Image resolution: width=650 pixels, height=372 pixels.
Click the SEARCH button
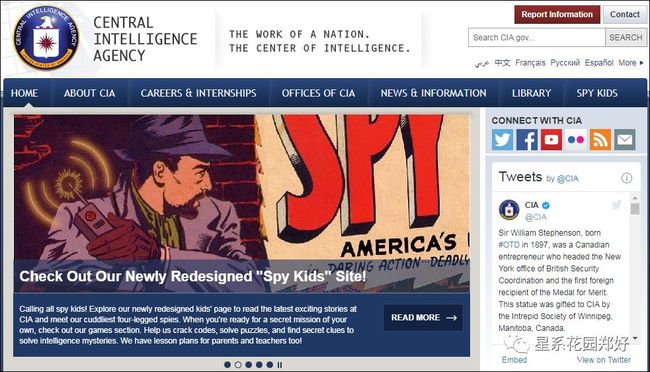tap(626, 37)
